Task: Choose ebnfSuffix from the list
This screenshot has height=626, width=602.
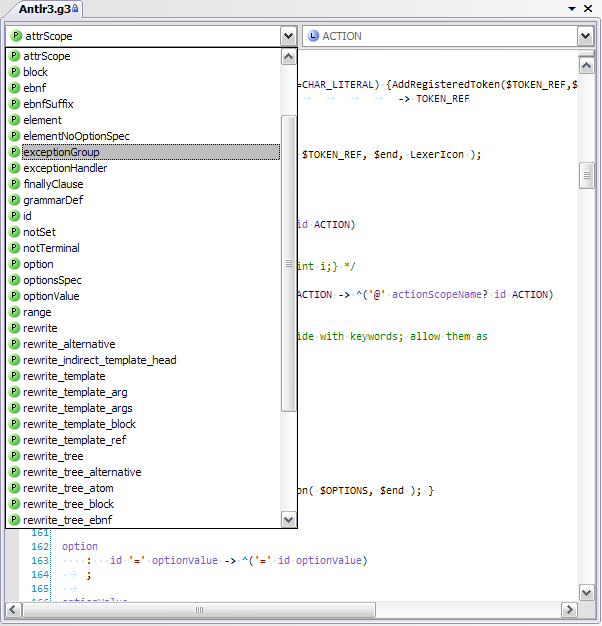Action: (144, 104)
